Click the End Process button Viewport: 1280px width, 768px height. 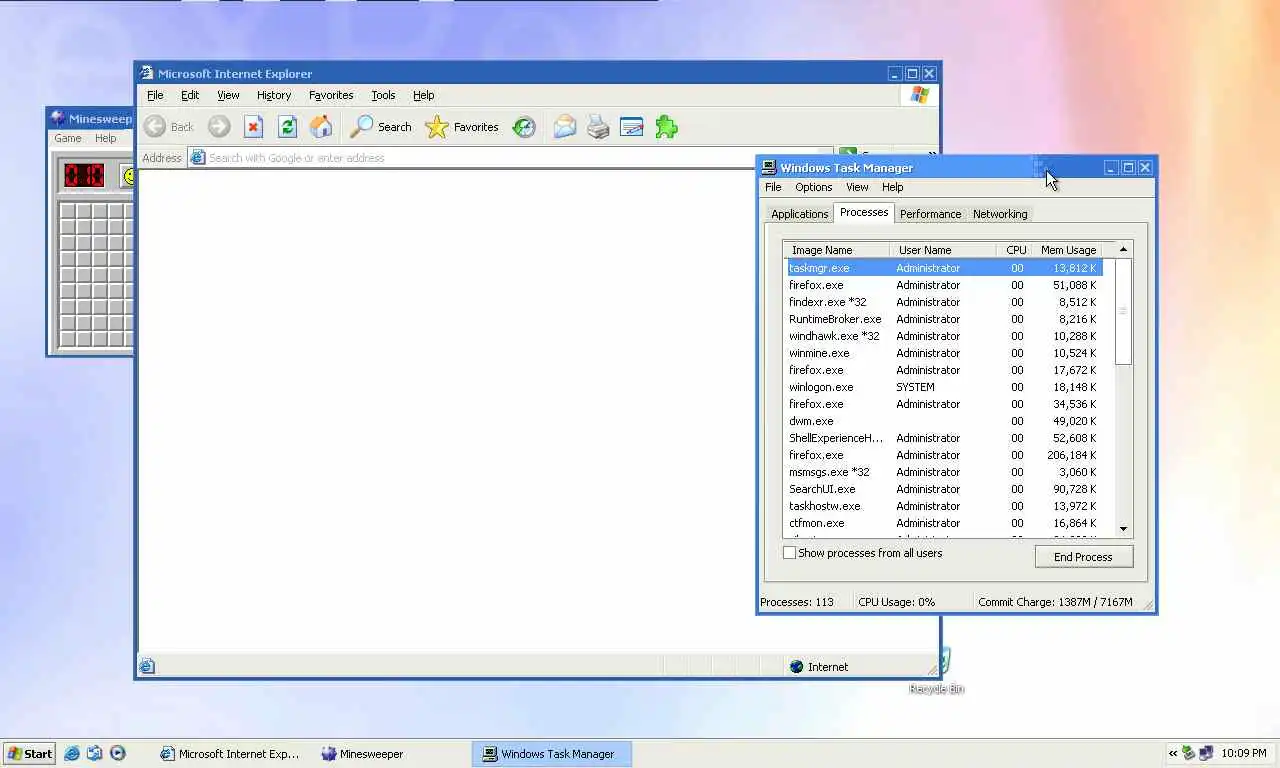tap(1084, 557)
